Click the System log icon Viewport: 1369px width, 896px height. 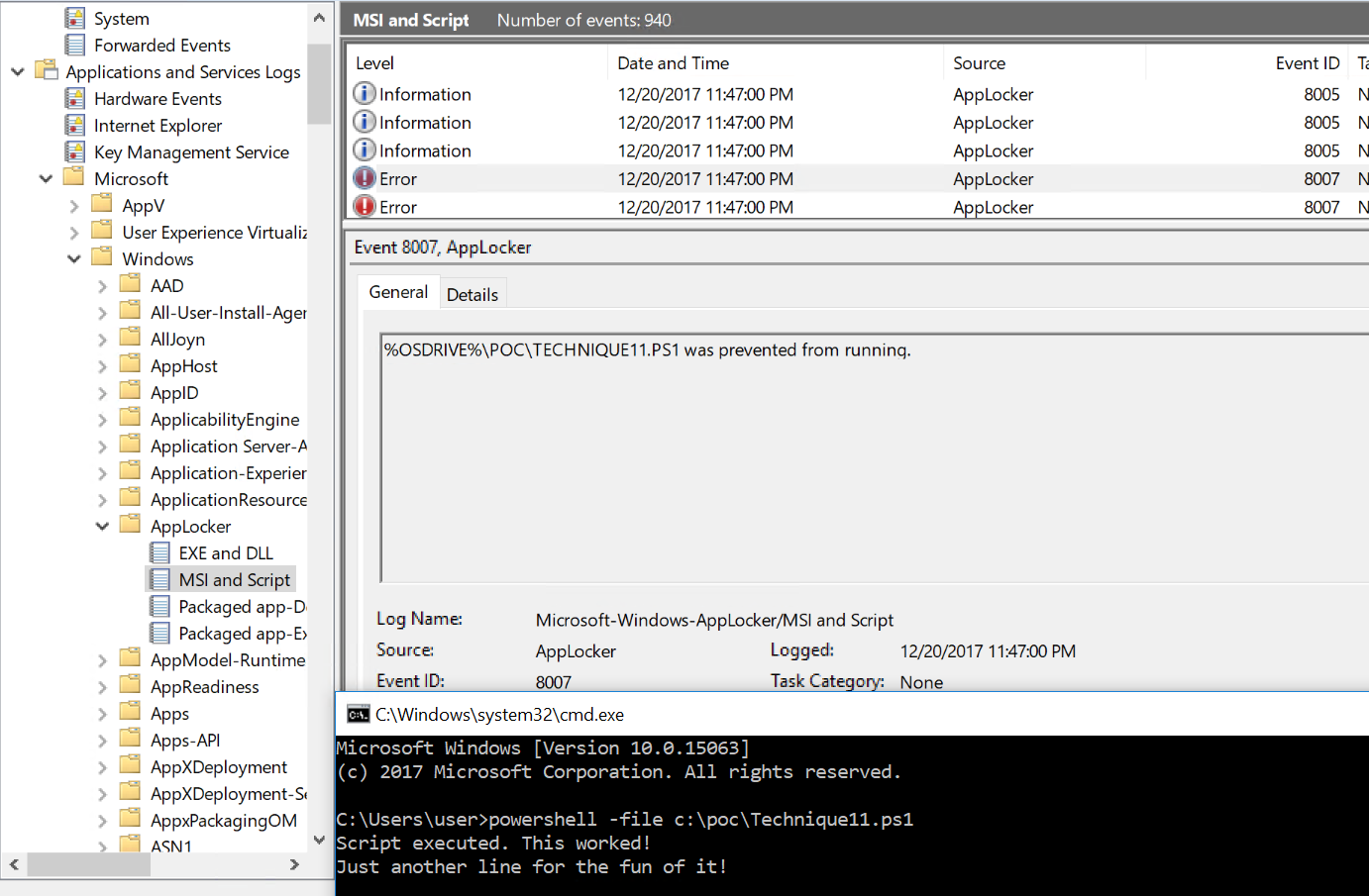(x=73, y=17)
